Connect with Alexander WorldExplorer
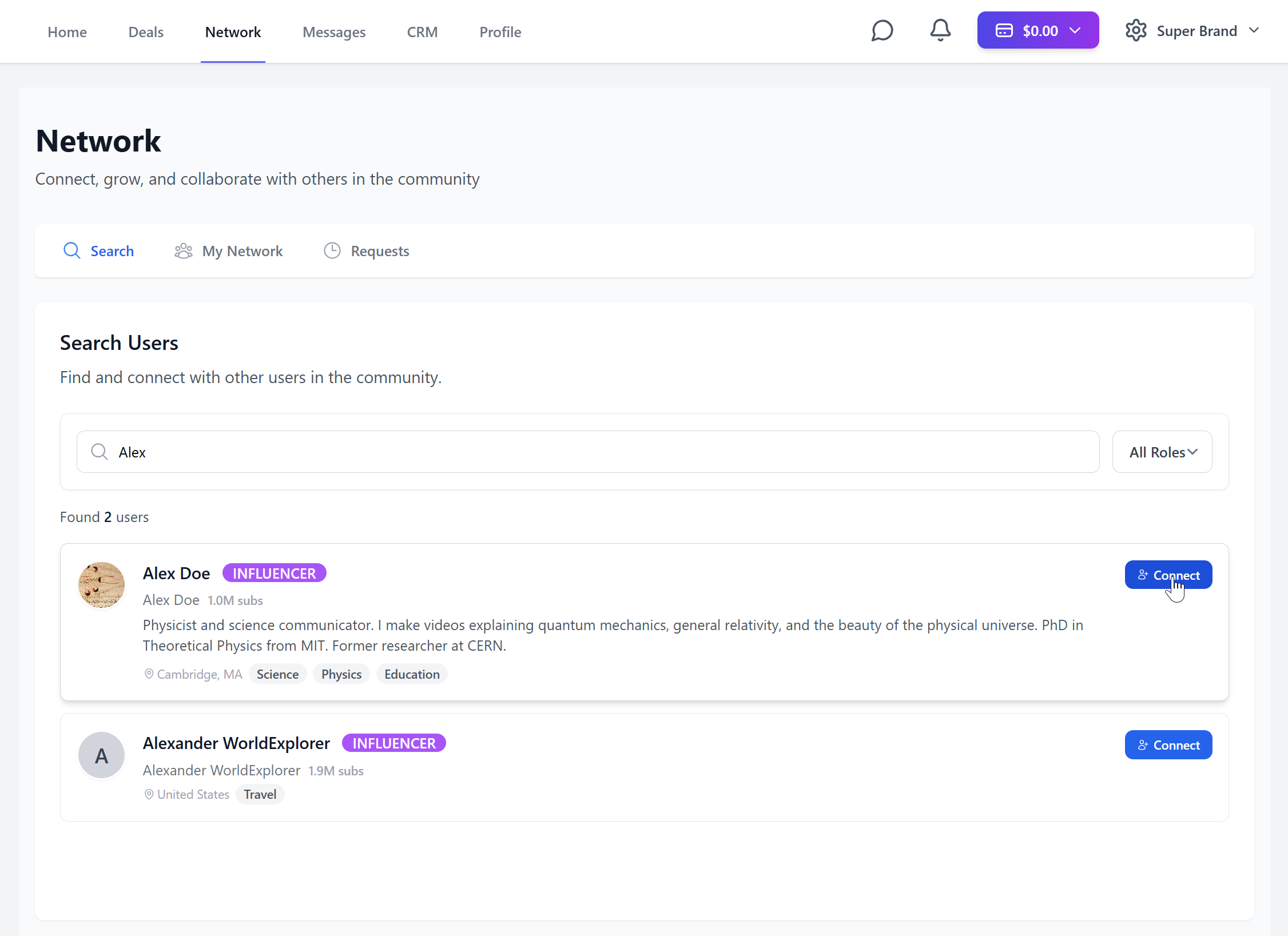 (1168, 744)
